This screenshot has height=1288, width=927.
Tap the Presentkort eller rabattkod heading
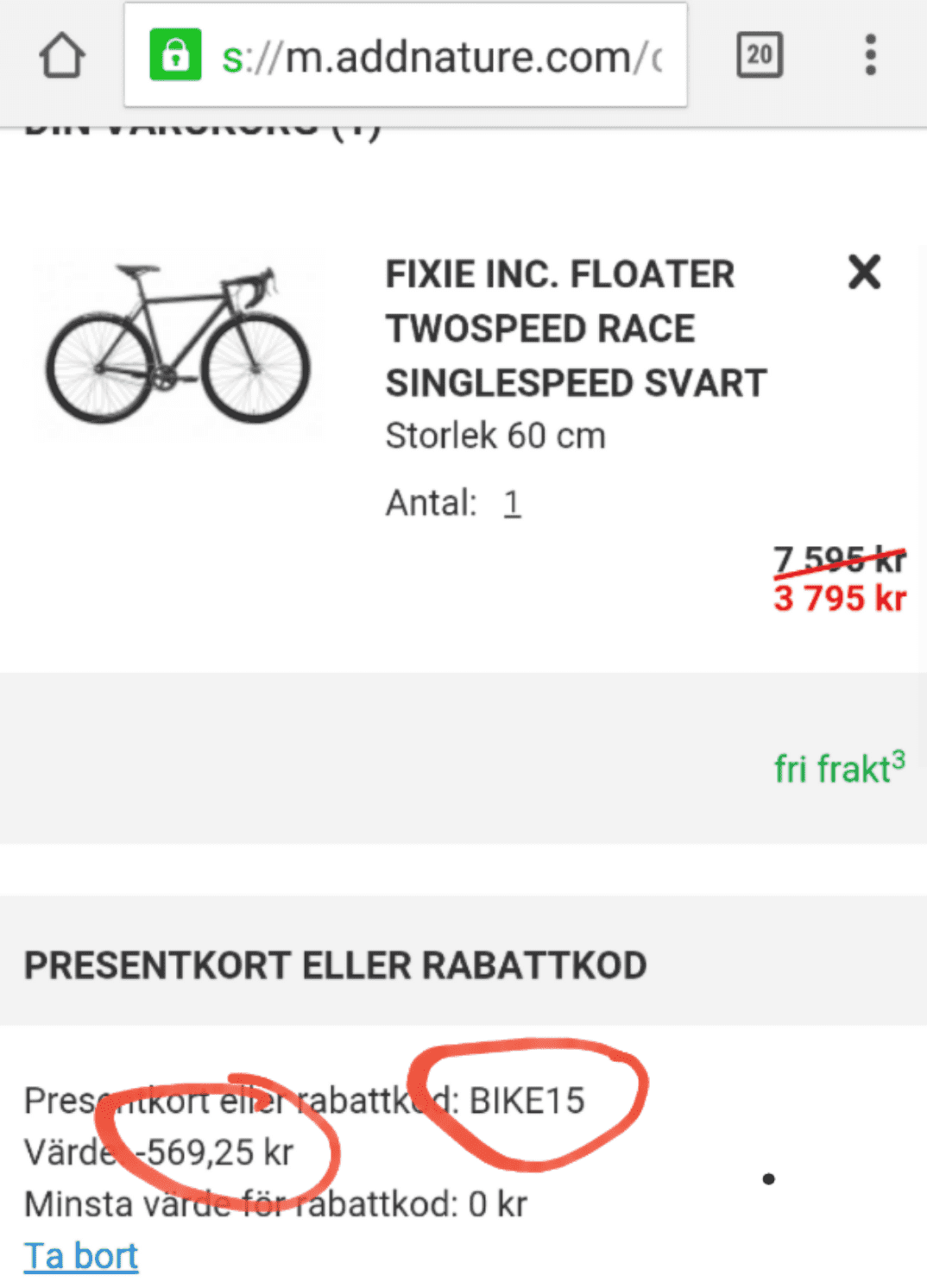point(336,965)
